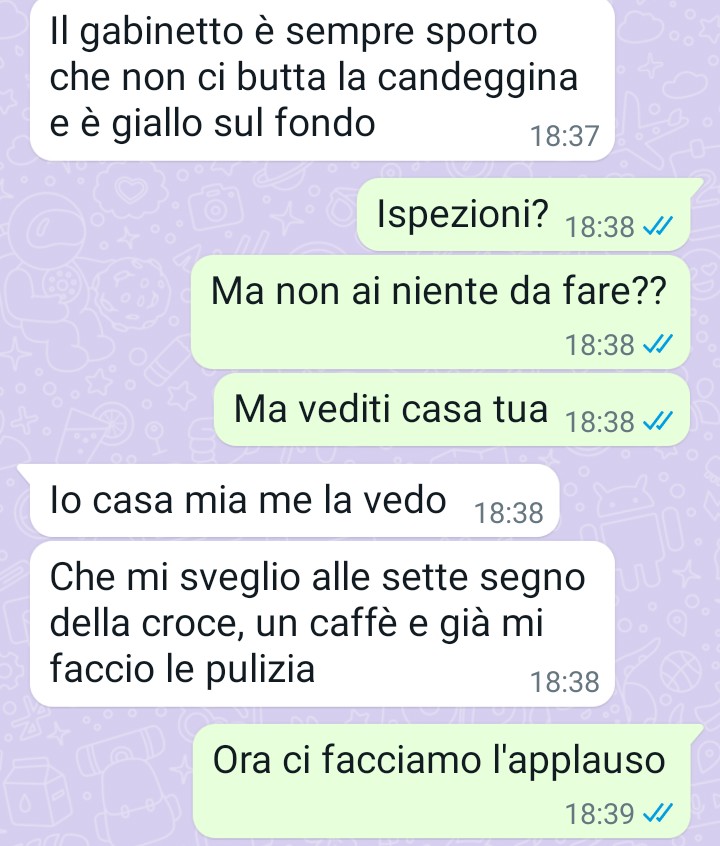Tap the 18:37 timestamp on first message

[565, 136]
